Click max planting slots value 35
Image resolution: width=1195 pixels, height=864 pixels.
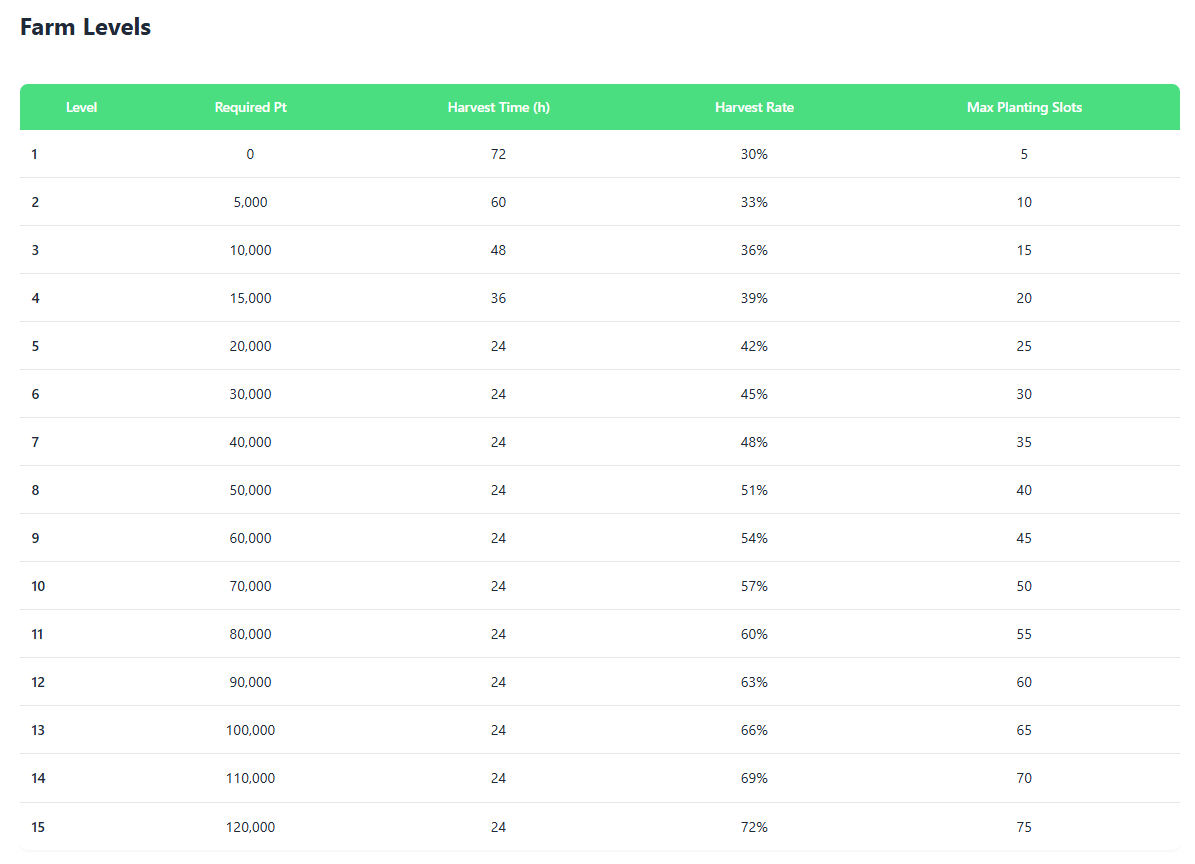click(x=1024, y=442)
